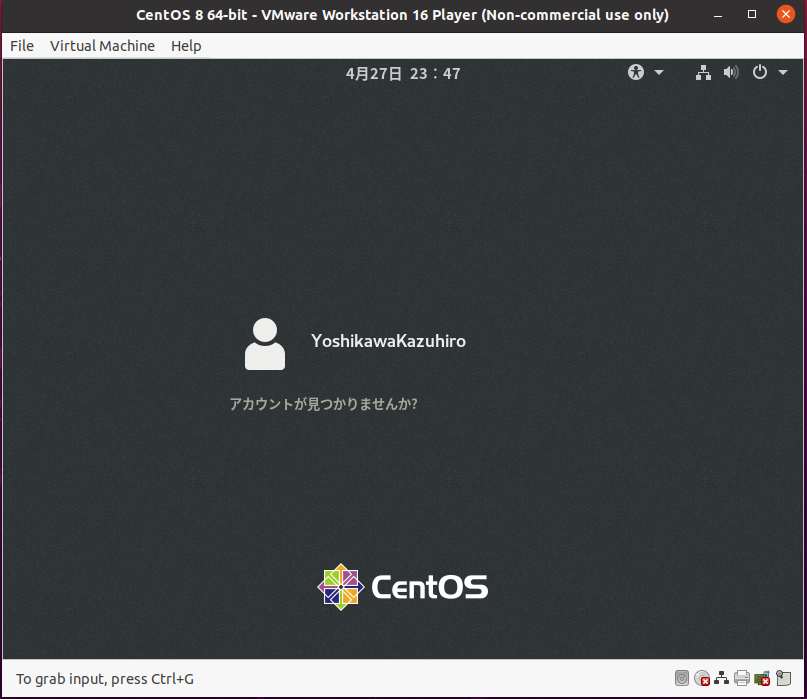807x699 pixels.
Task: Click the network adapter icon in VMware status bar
Action: point(721,678)
